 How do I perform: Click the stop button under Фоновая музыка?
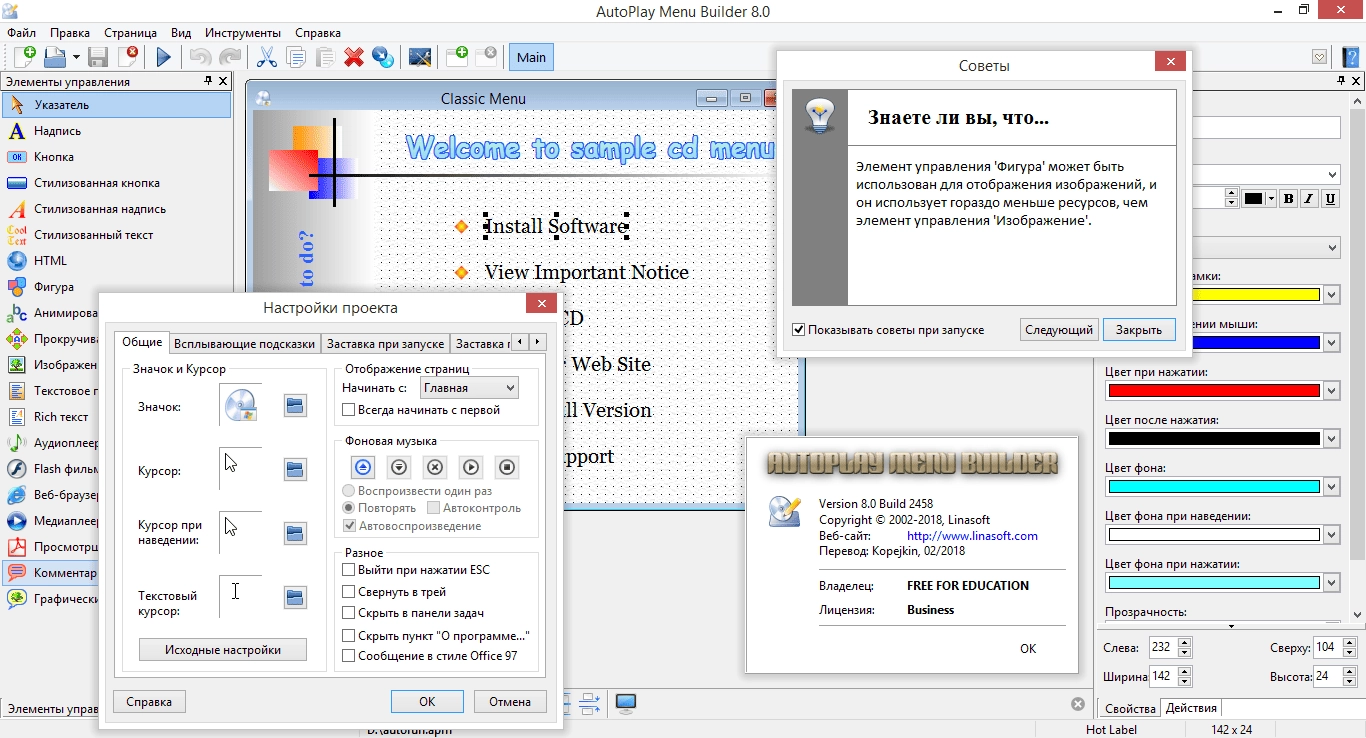[x=507, y=466]
